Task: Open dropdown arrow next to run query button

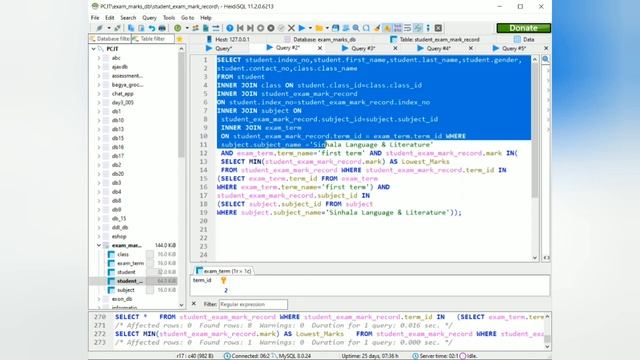Action: click(x=310, y=28)
